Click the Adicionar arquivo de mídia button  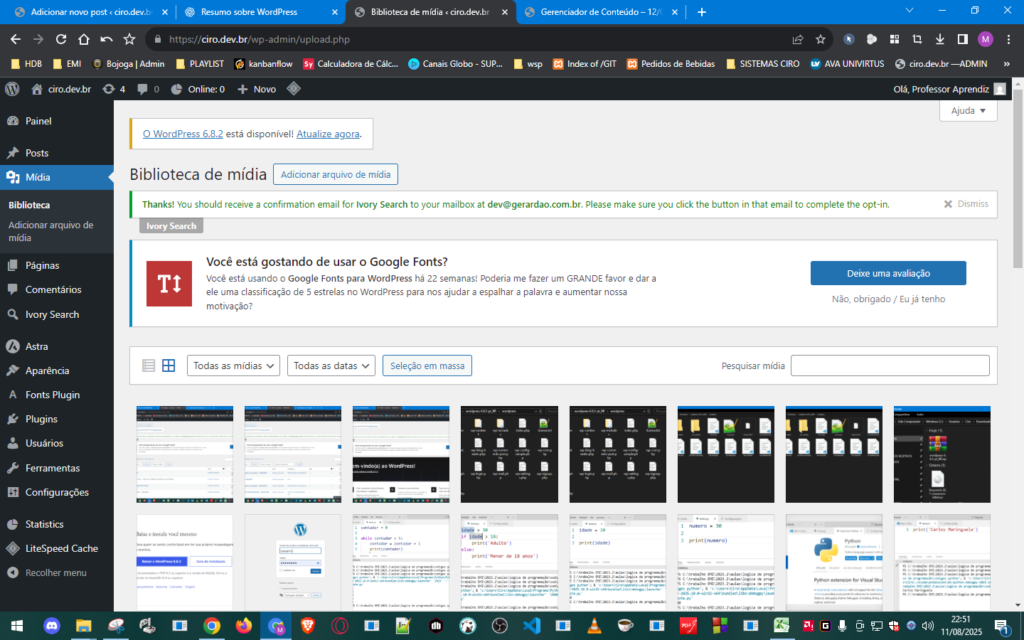335,174
